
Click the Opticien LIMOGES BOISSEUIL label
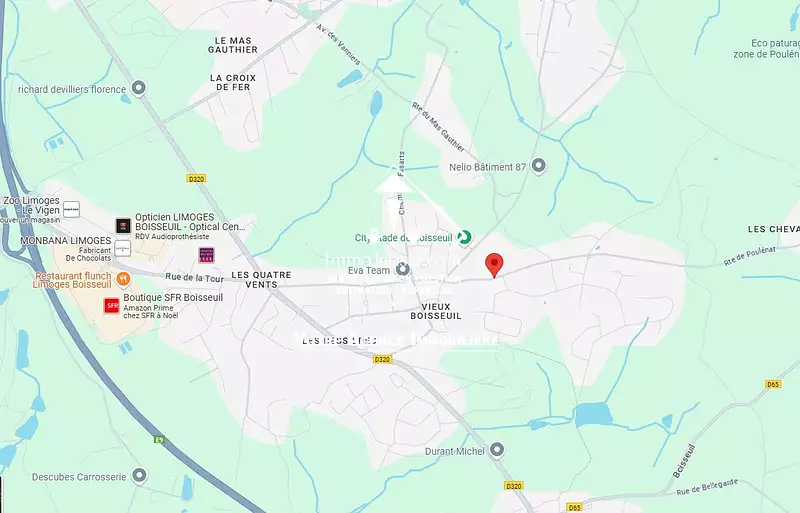(x=190, y=222)
